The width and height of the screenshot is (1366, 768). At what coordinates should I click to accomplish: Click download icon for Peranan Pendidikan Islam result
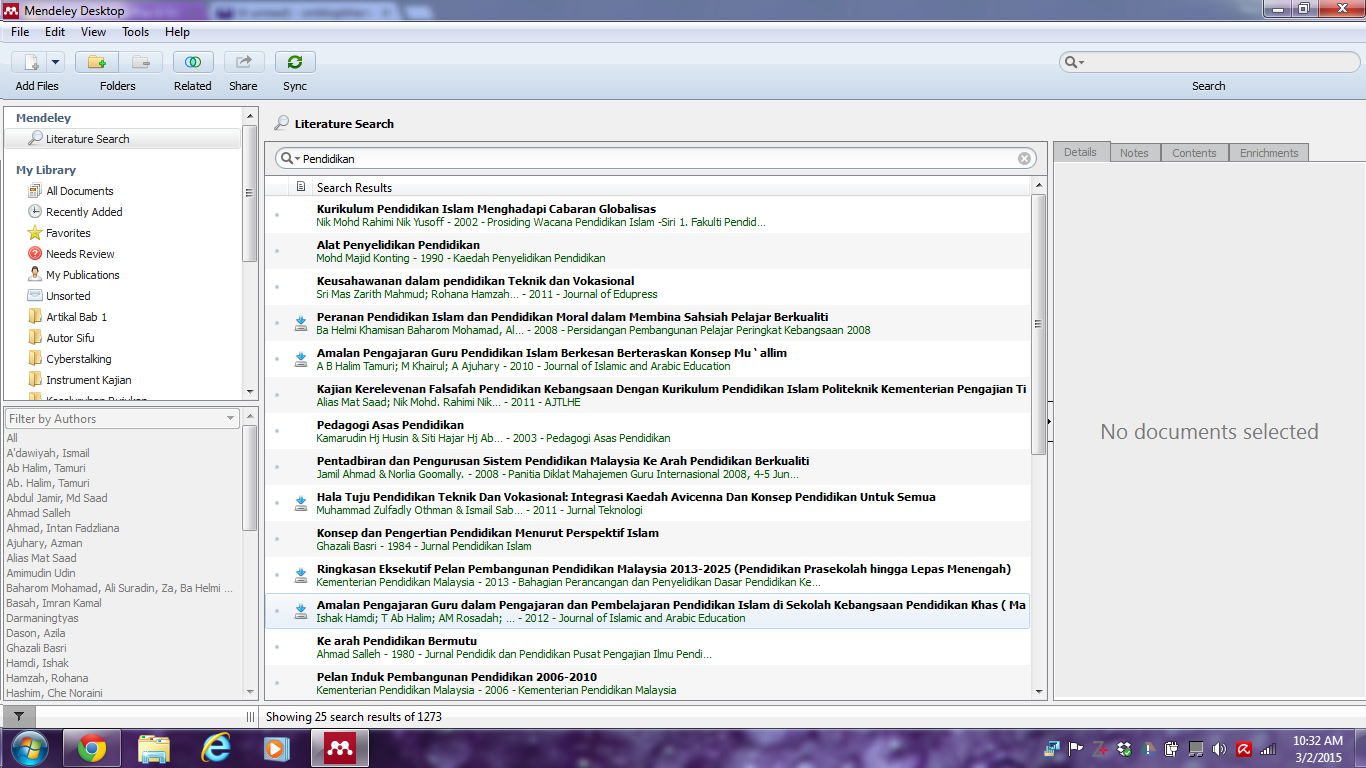(301, 323)
